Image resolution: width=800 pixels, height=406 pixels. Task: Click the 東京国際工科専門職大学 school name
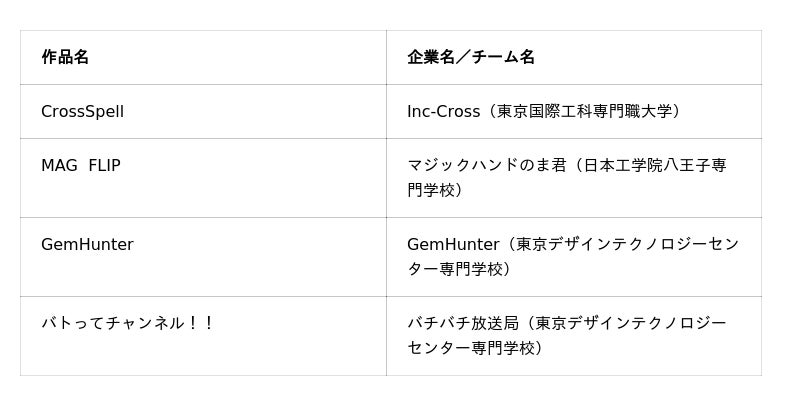[x=584, y=111]
